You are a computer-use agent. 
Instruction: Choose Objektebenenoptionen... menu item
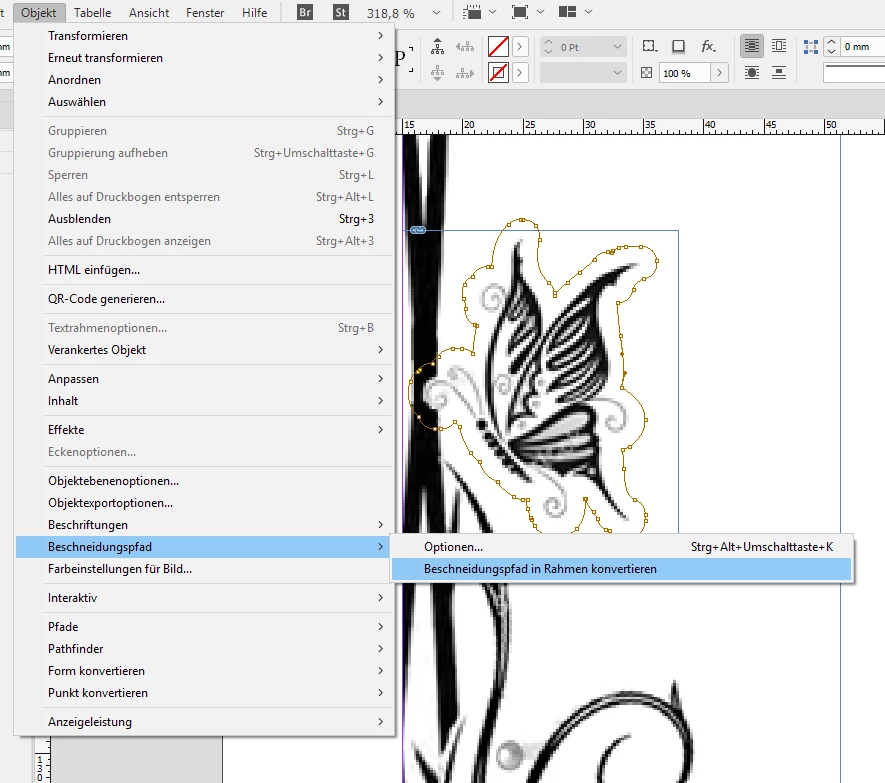pyautogui.click(x=204, y=480)
